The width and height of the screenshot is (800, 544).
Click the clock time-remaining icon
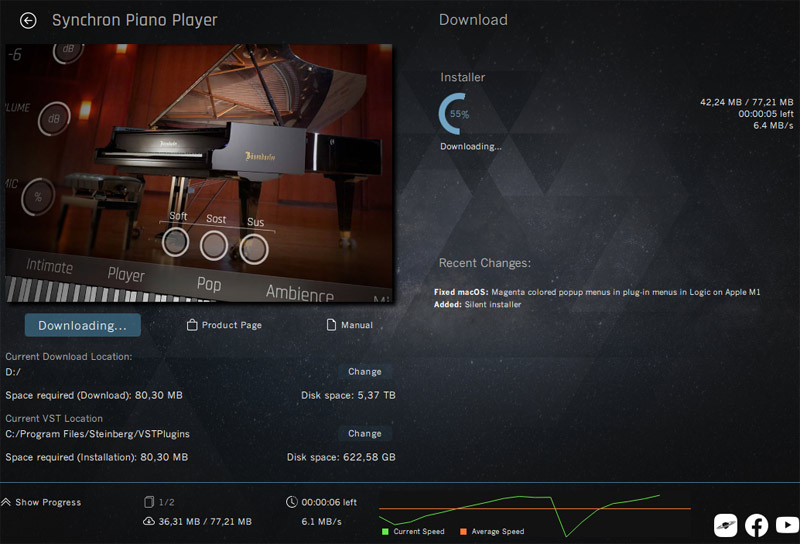coord(291,502)
